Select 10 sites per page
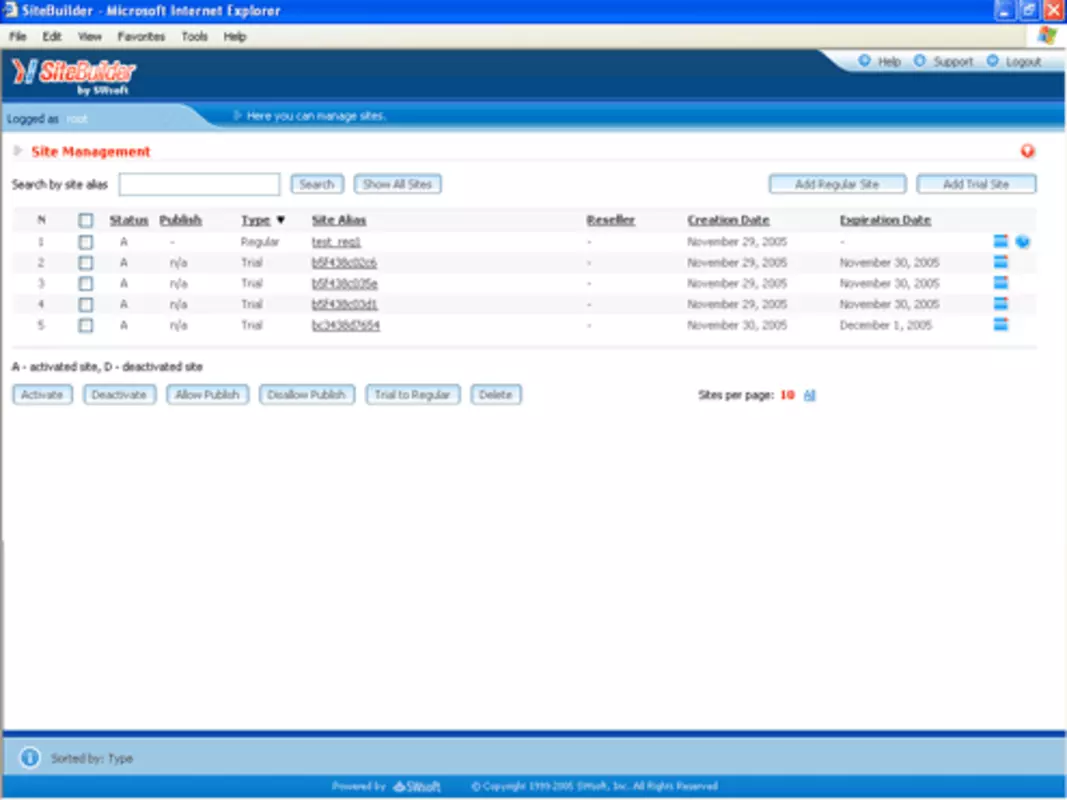The height and width of the screenshot is (800, 1067). pos(787,395)
